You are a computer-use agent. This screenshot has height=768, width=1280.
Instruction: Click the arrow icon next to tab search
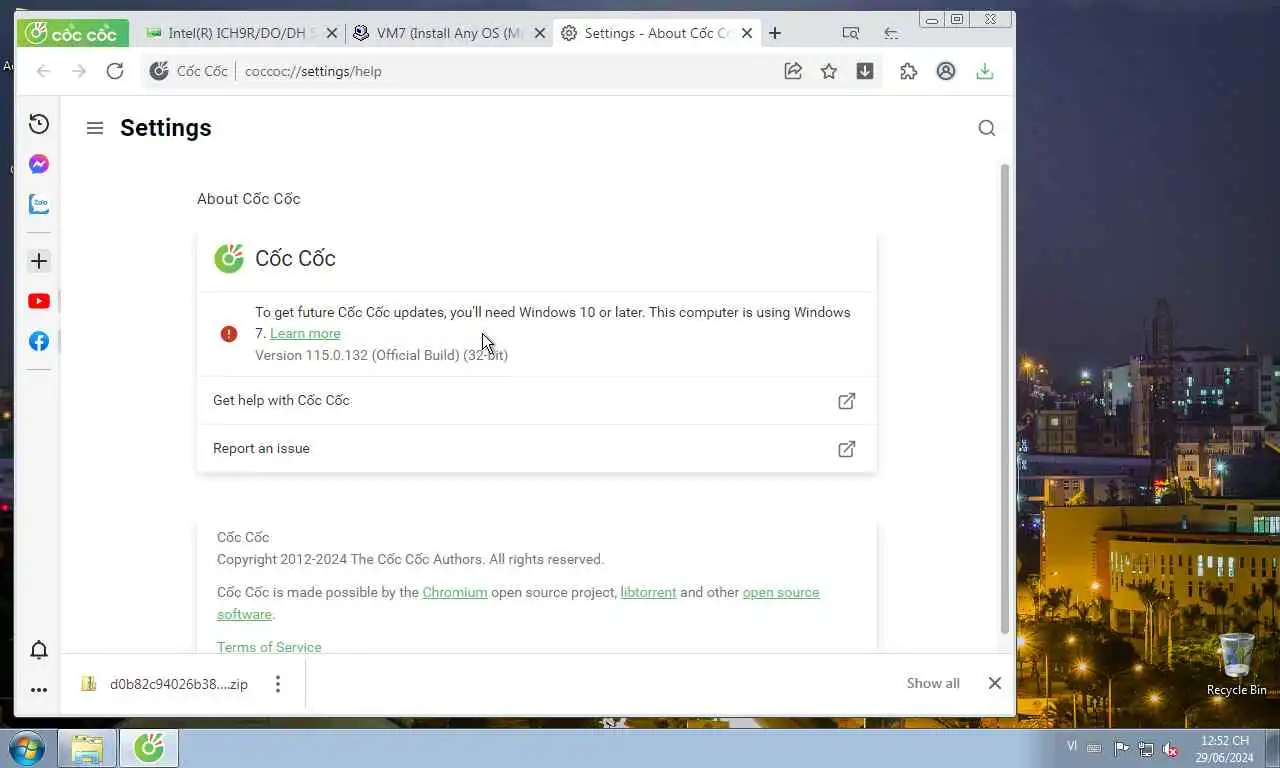coord(891,33)
